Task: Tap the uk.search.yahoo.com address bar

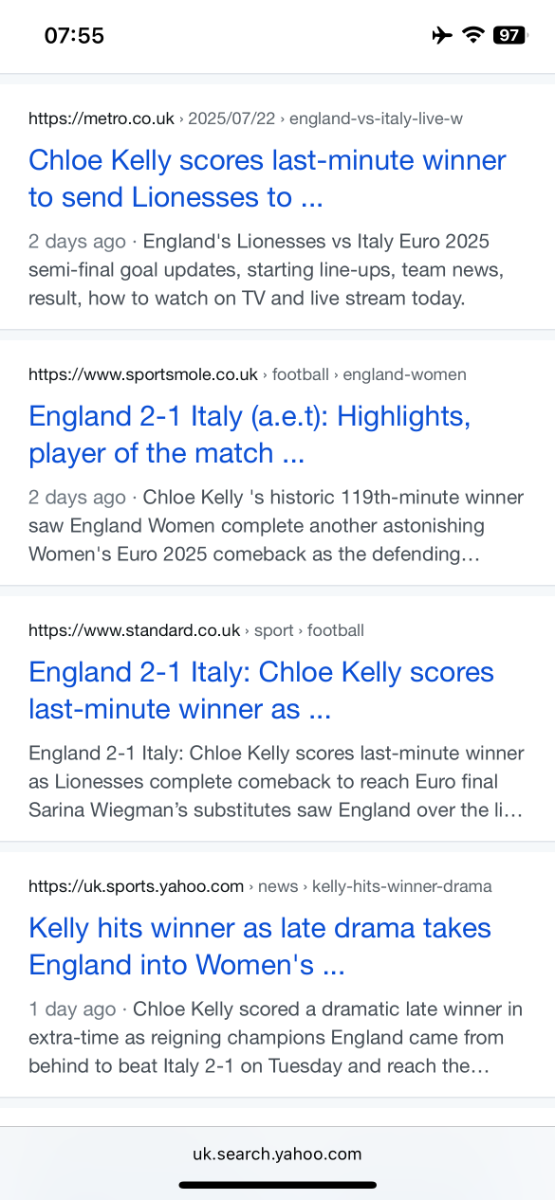Action: click(277, 1154)
